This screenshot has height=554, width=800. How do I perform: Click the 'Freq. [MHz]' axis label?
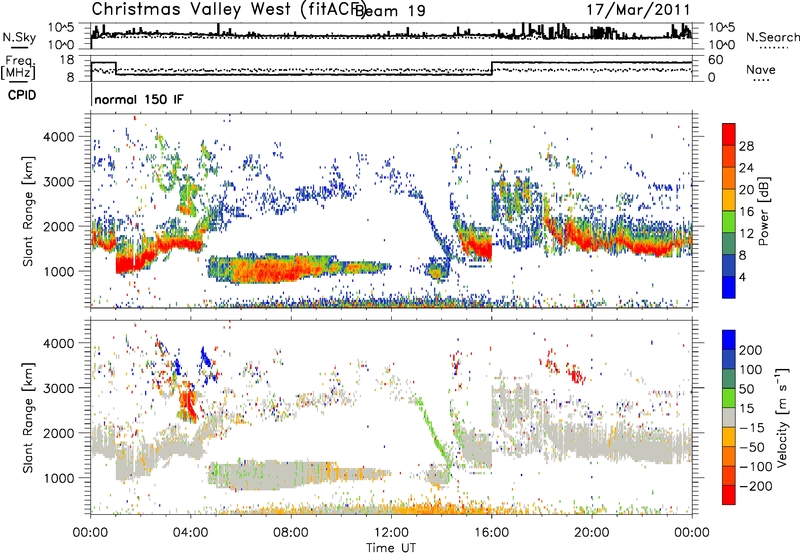(19, 67)
